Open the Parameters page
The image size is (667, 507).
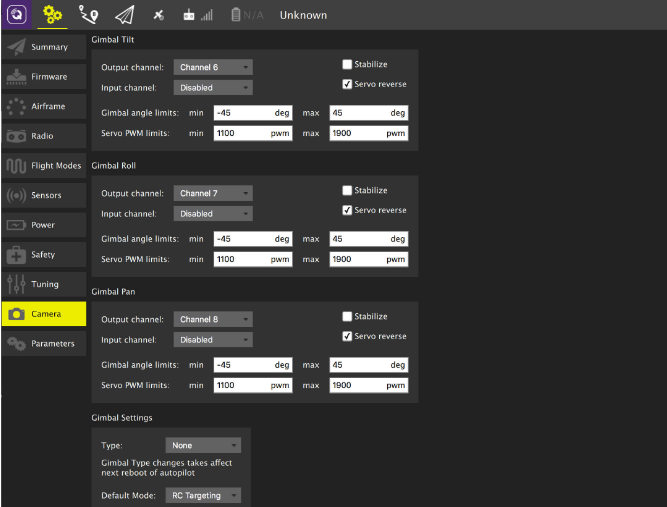(41, 343)
